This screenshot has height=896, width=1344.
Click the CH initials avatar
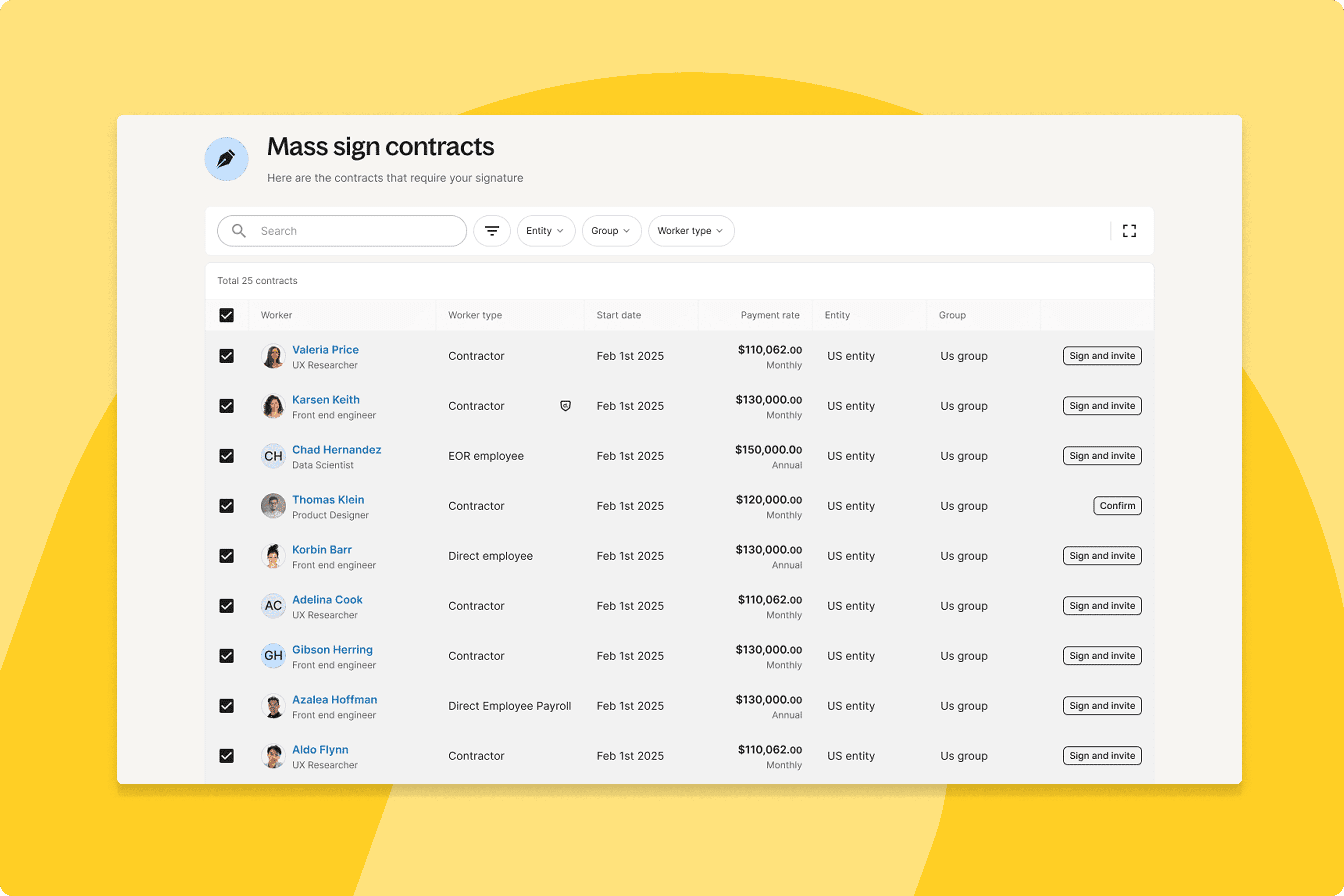(x=273, y=456)
